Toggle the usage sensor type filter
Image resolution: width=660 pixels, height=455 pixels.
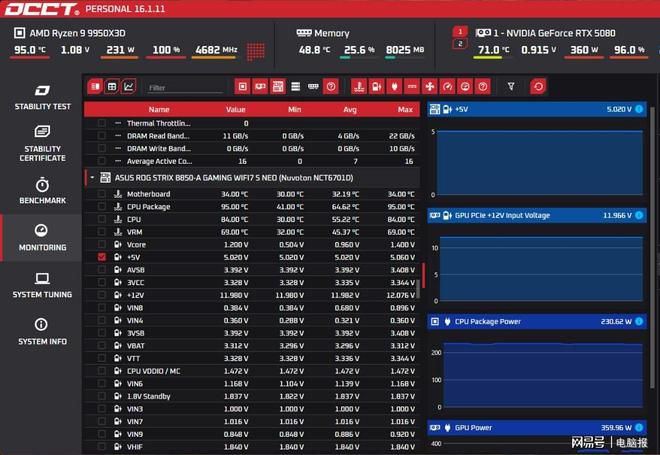coord(465,87)
